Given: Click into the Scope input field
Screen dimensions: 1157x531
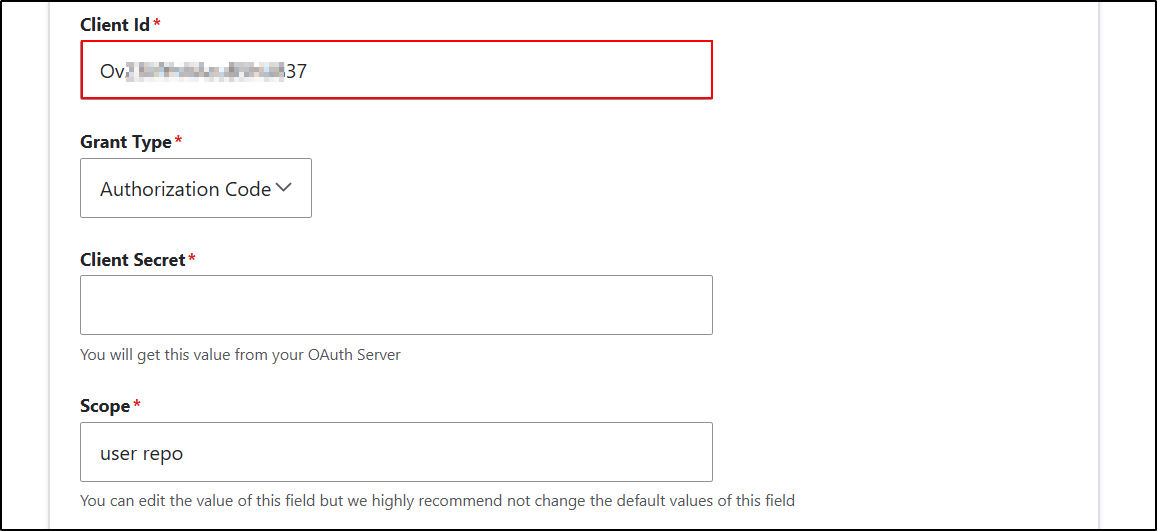Looking at the screenshot, I should (x=396, y=452).
